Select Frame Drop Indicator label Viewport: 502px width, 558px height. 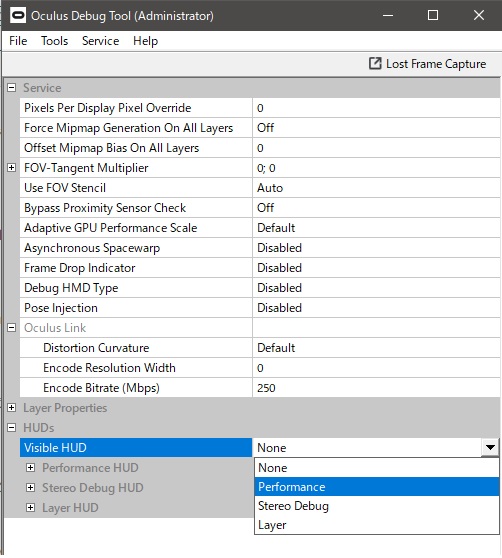coord(79,268)
